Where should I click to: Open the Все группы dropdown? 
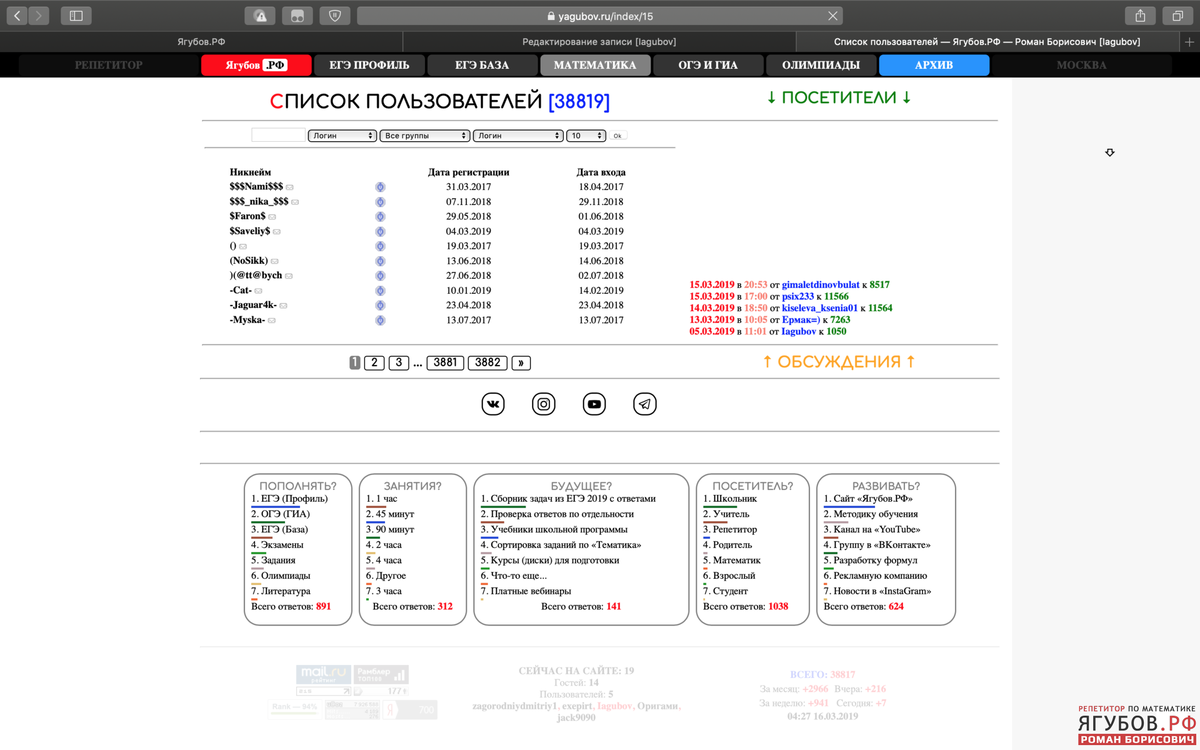coord(424,136)
